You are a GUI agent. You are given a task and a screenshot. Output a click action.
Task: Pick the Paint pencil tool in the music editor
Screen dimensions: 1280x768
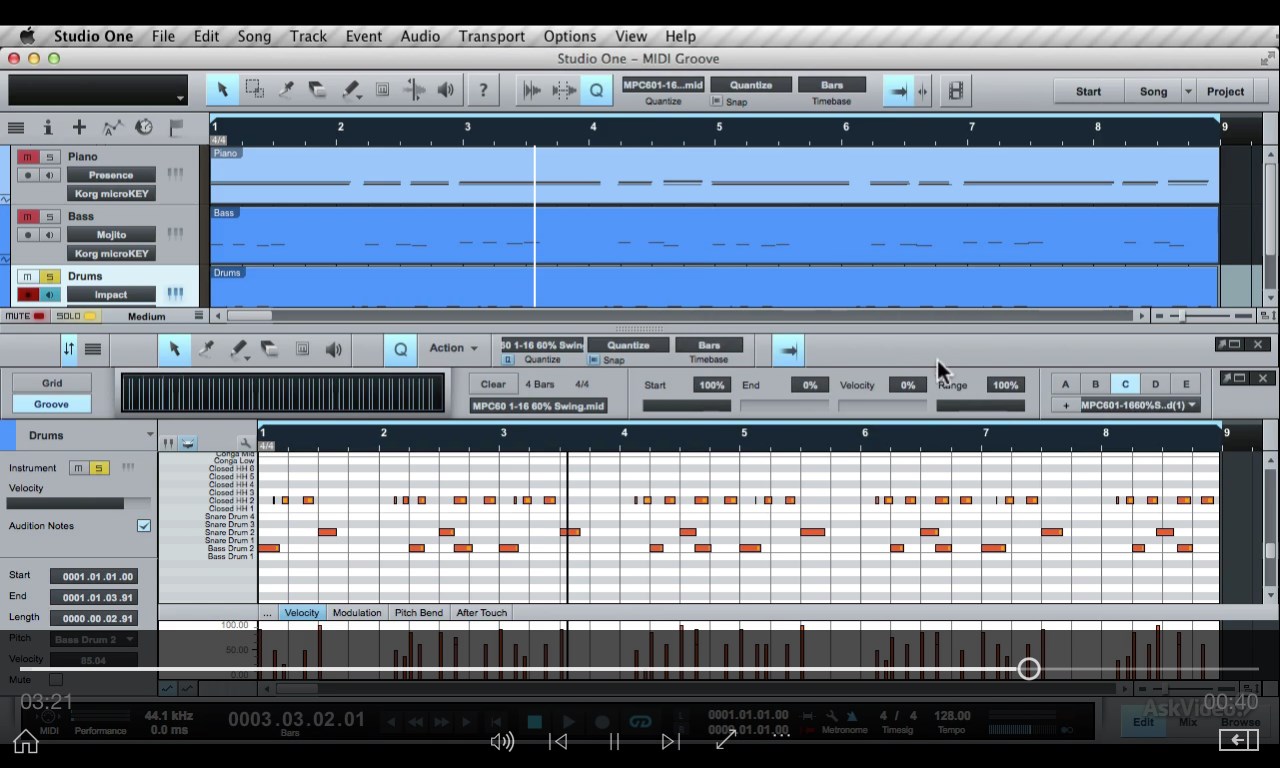tap(238, 349)
